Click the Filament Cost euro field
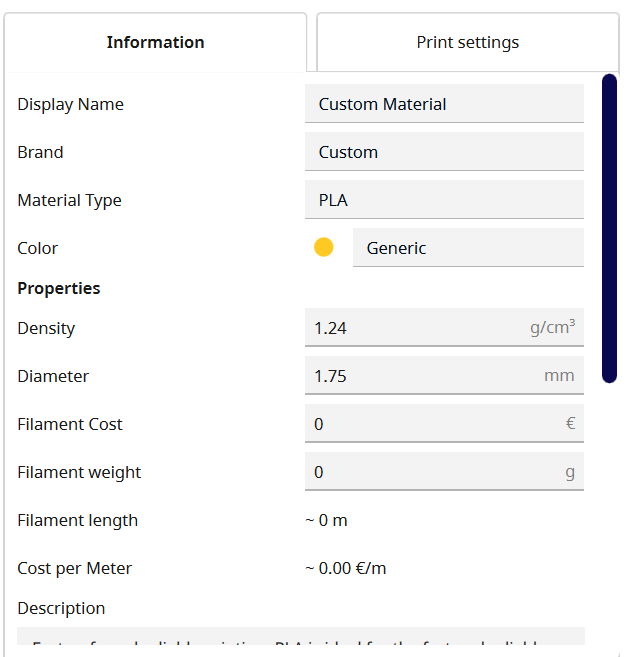Screen dimensions: 627x657 444,424
